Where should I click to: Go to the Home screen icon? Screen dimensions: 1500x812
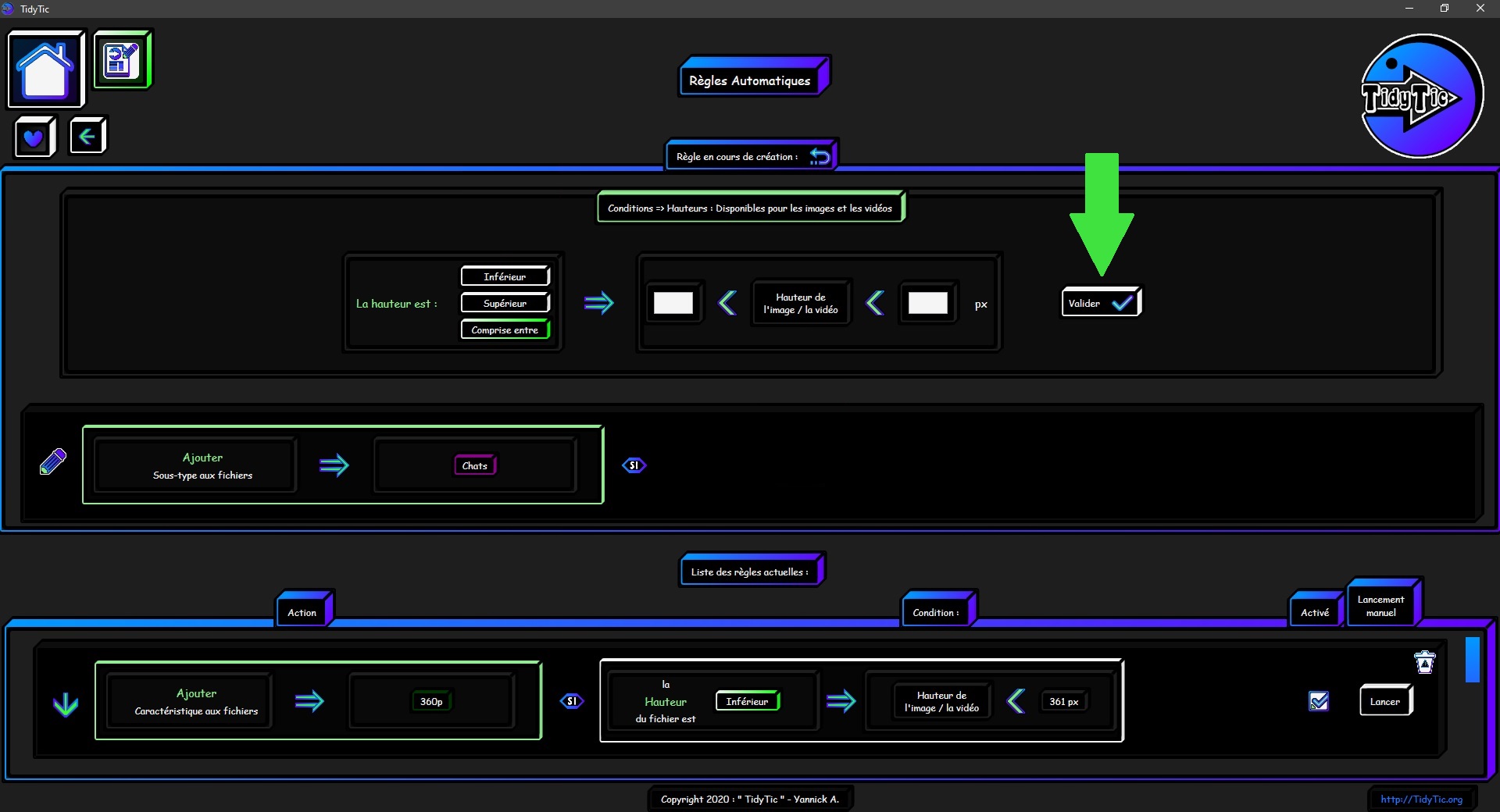(45, 69)
